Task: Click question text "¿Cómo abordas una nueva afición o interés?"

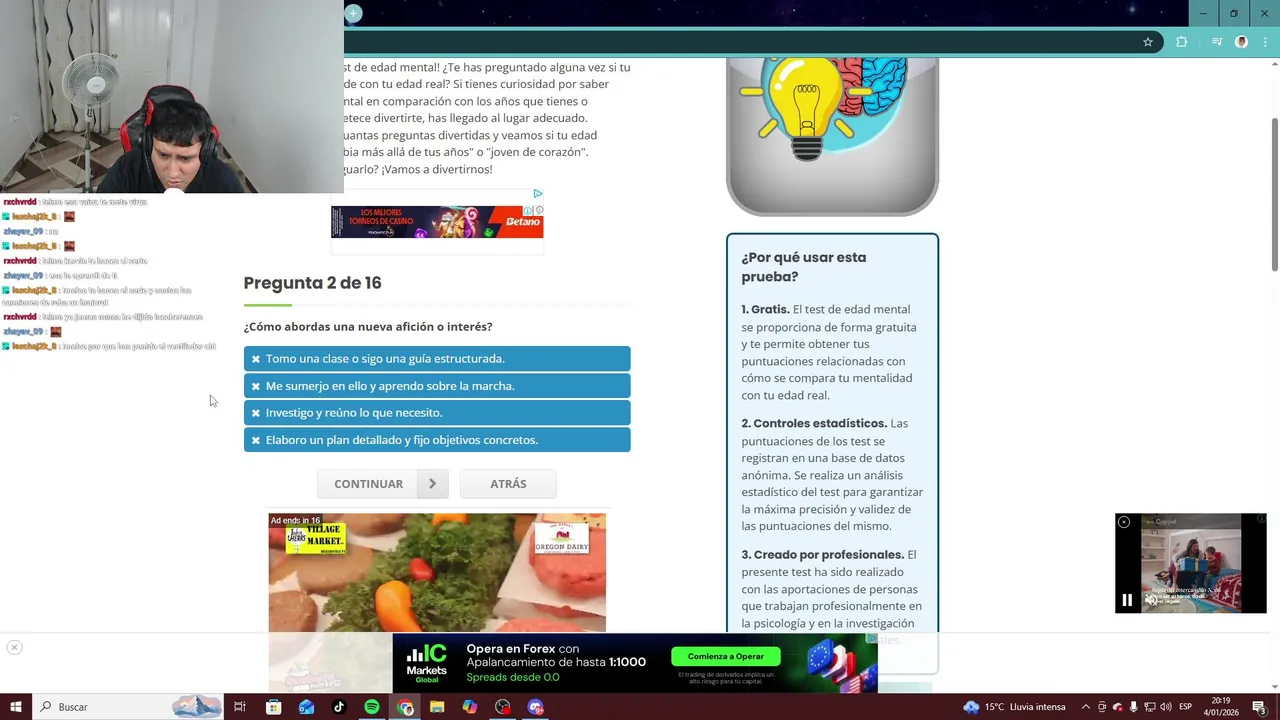Action: coord(368,327)
